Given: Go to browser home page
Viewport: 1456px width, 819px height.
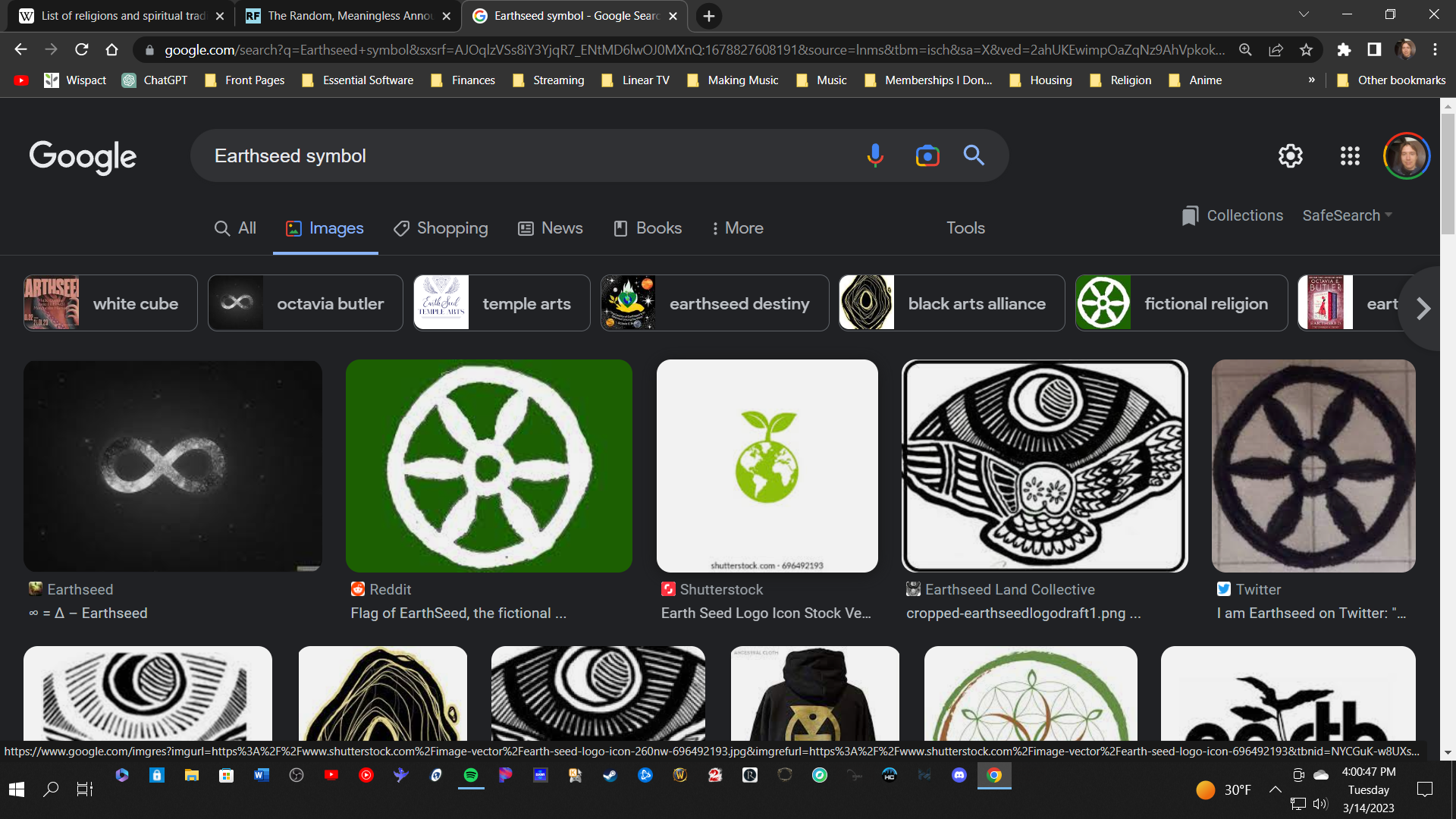Looking at the screenshot, I should point(111,49).
